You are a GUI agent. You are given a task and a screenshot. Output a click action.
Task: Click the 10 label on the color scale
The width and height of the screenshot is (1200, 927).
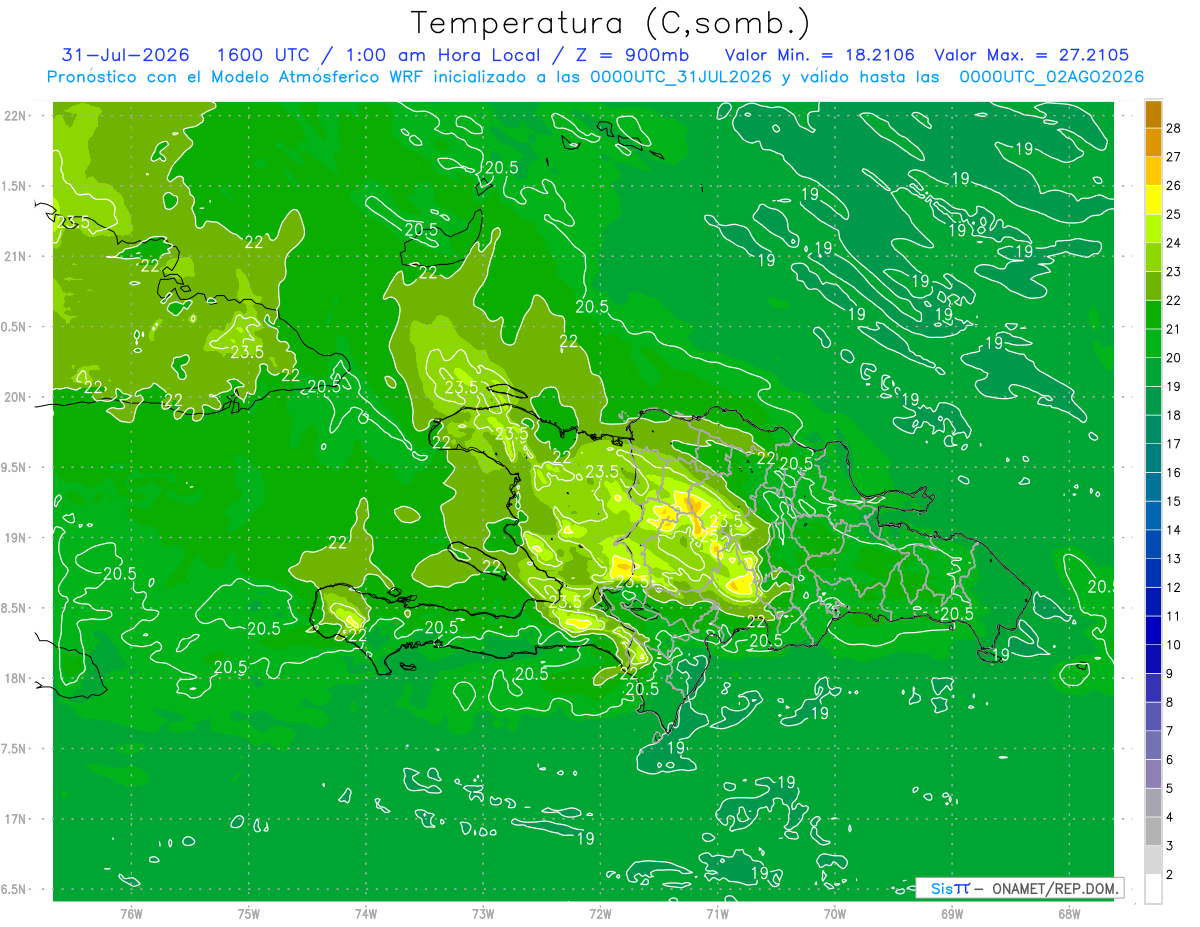[1174, 644]
